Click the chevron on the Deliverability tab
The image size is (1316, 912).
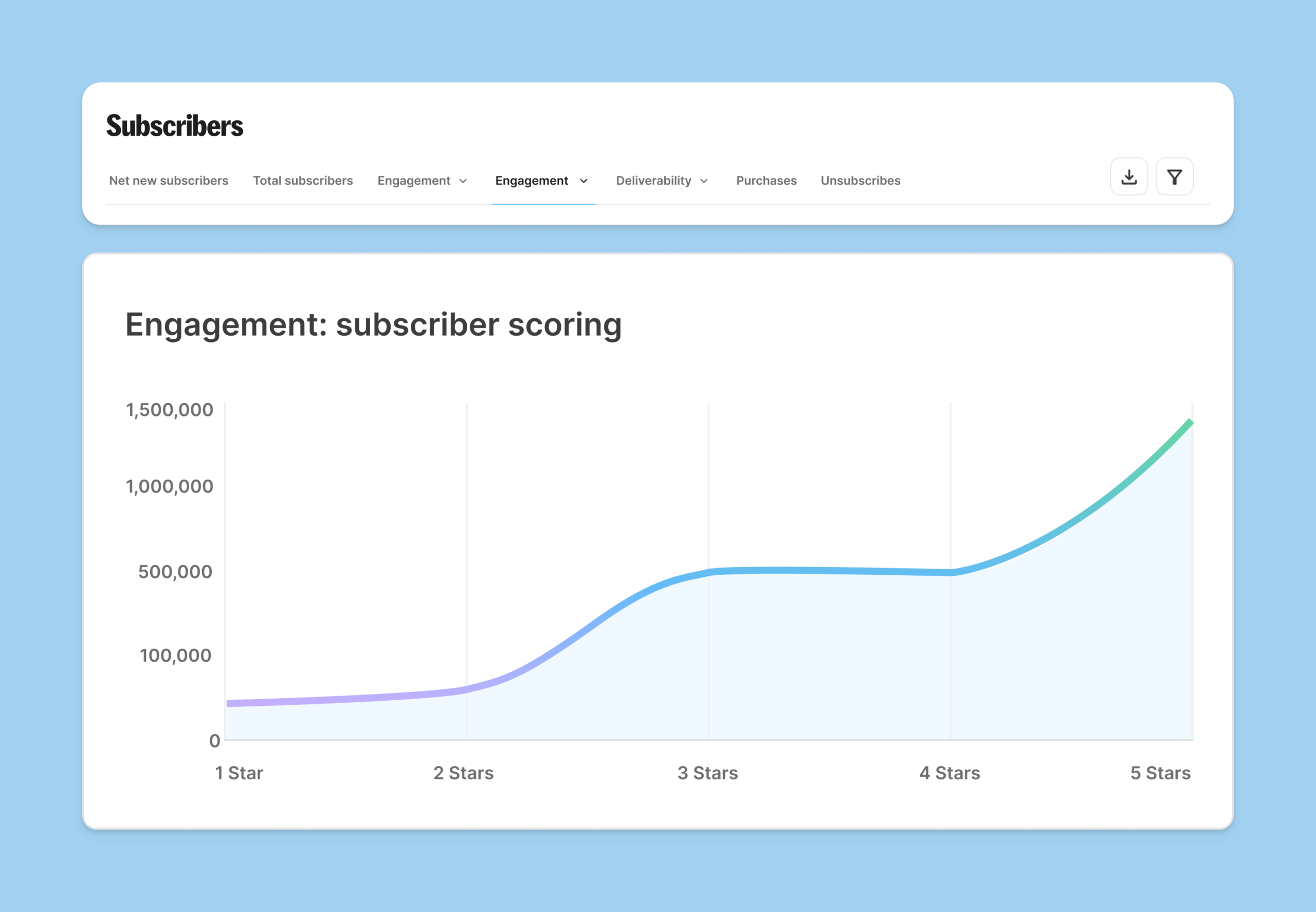pyautogui.click(x=705, y=181)
